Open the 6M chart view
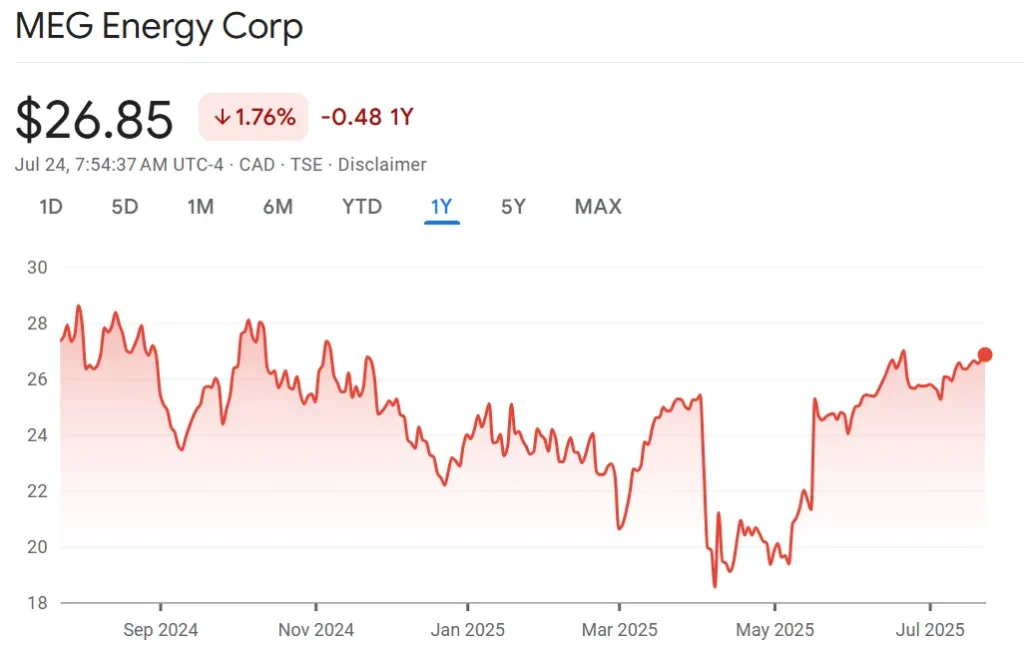The height and width of the screenshot is (654, 1024). [277, 207]
